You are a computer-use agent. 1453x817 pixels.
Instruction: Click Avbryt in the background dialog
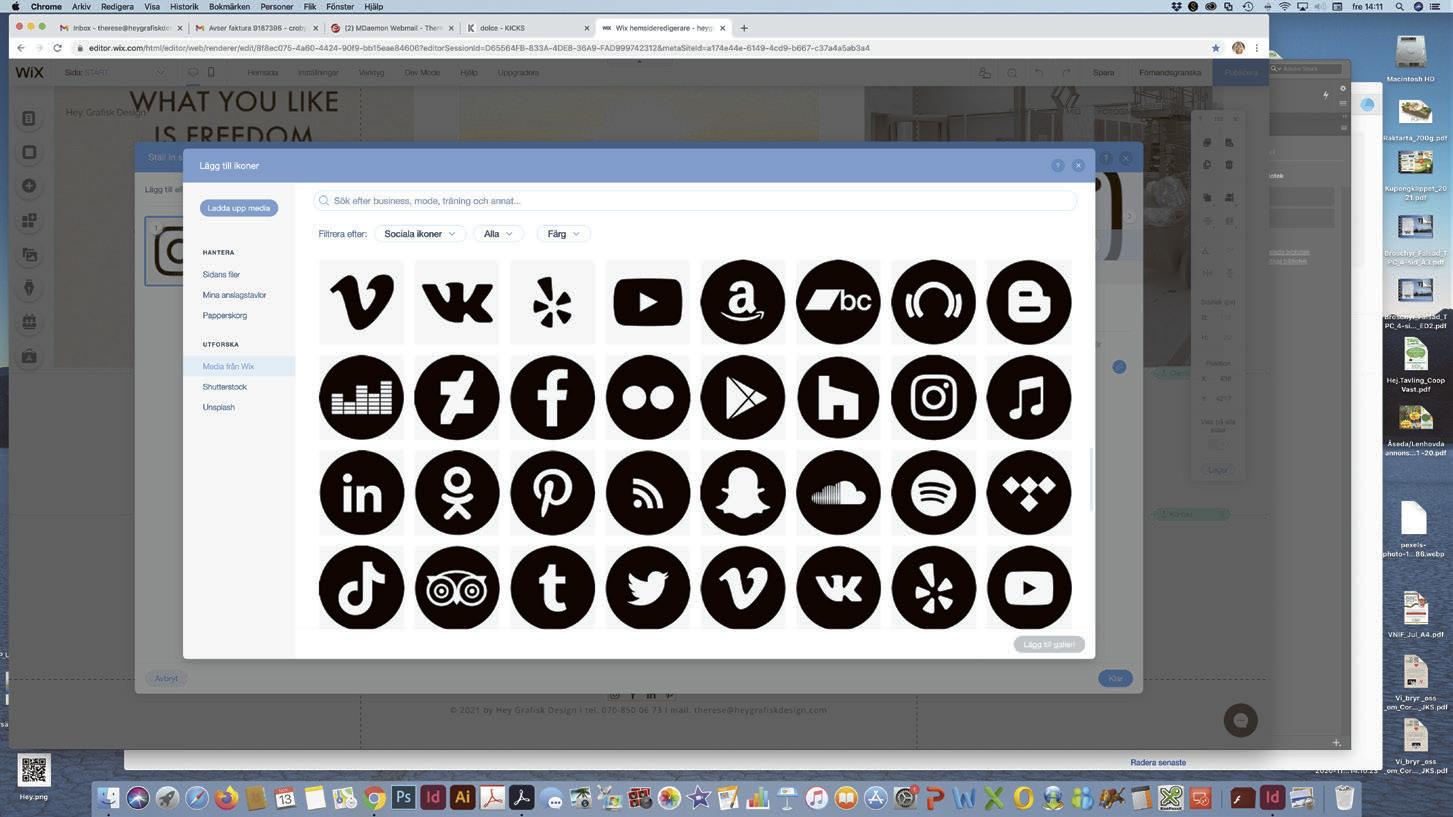(x=166, y=679)
